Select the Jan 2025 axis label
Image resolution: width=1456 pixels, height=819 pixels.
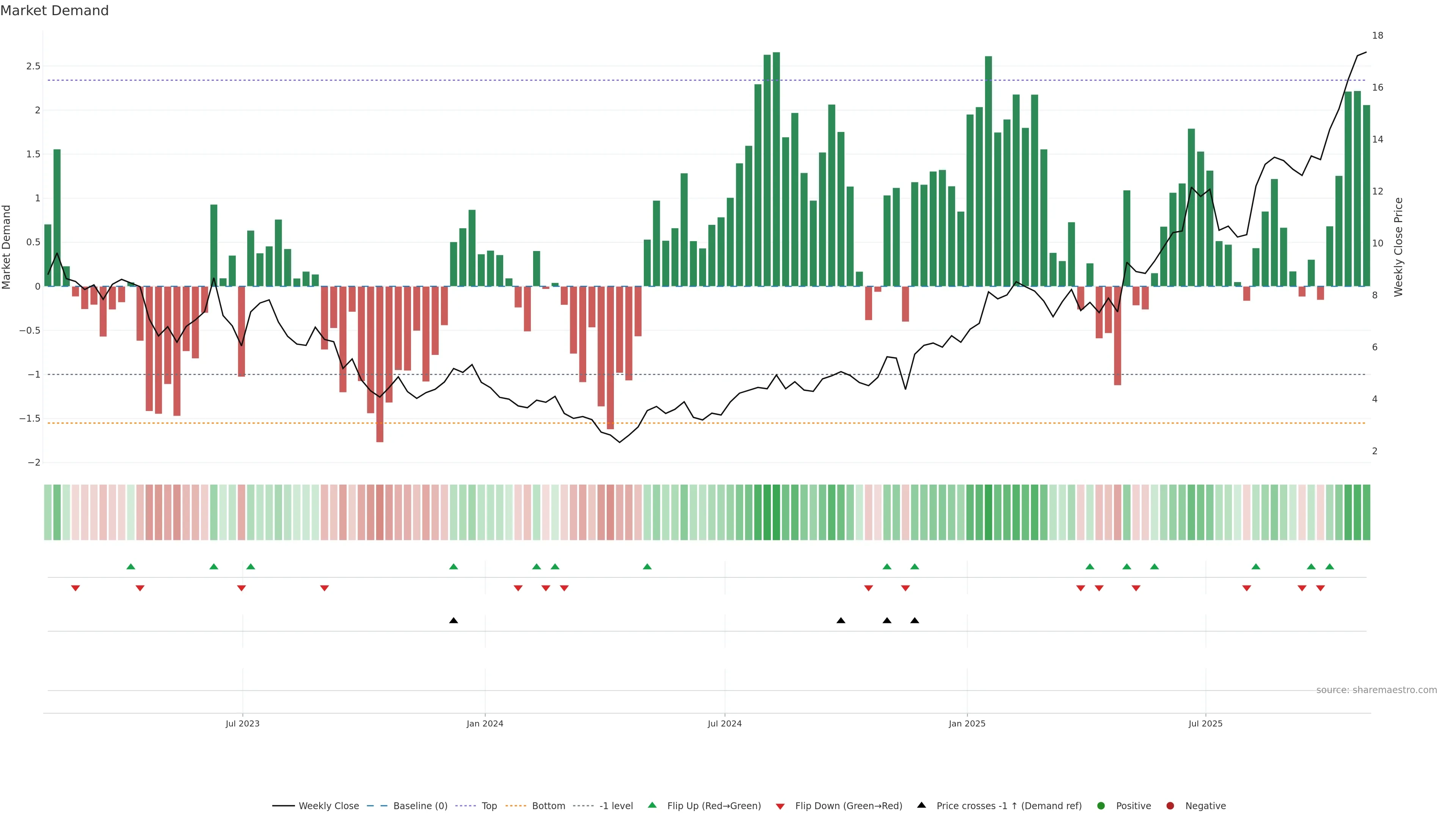[966, 723]
